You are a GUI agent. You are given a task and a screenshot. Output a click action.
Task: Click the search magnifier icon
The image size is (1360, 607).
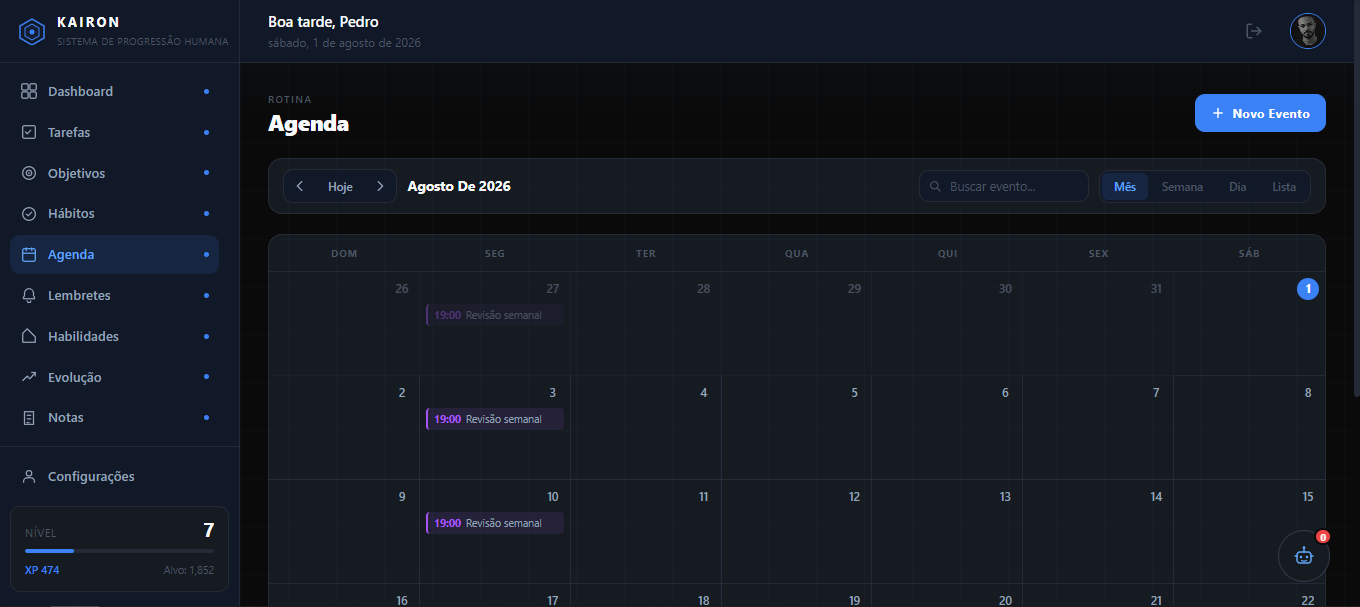[x=936, y=187]
